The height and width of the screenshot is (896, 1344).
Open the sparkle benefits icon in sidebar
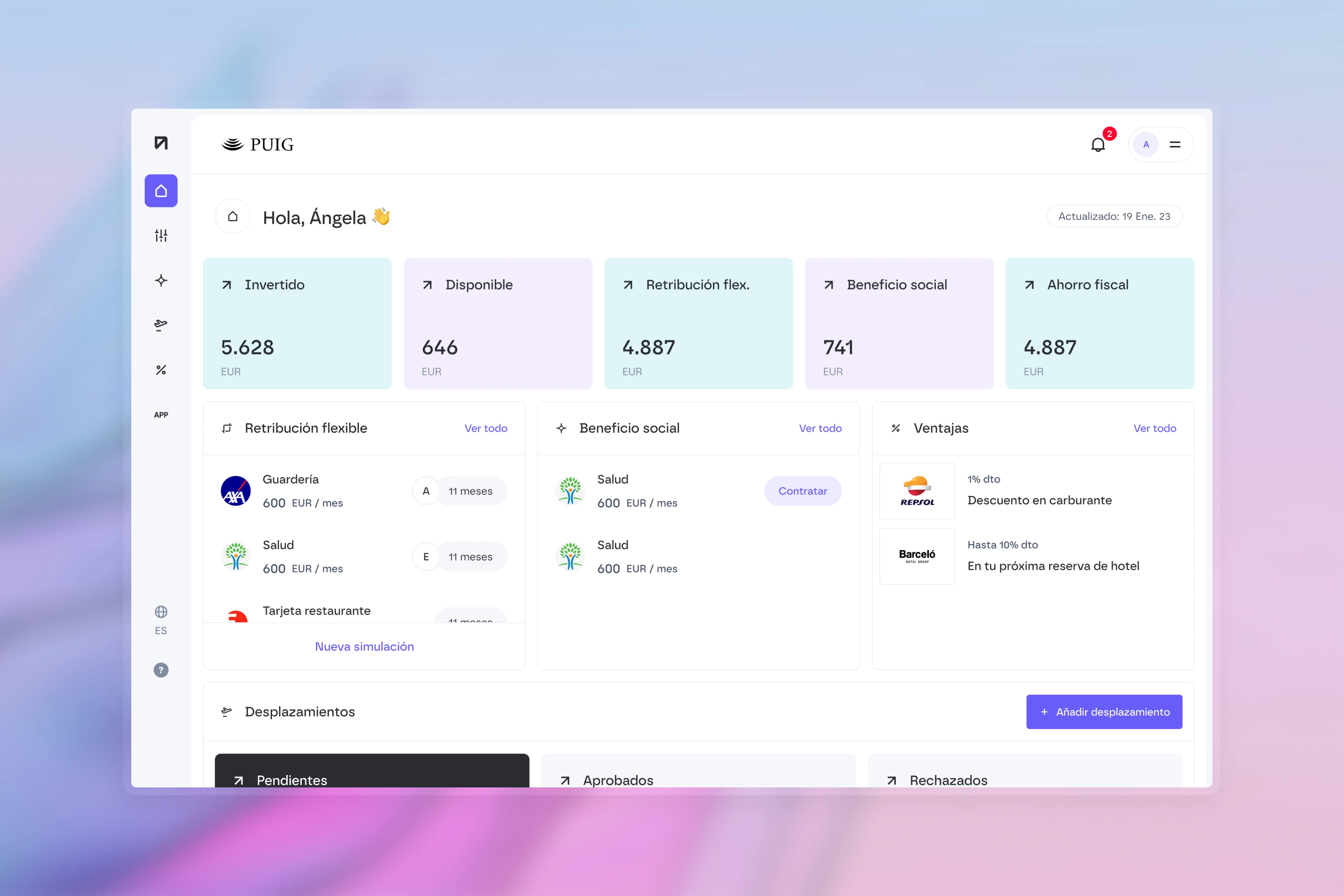click(x=161, y=281)
